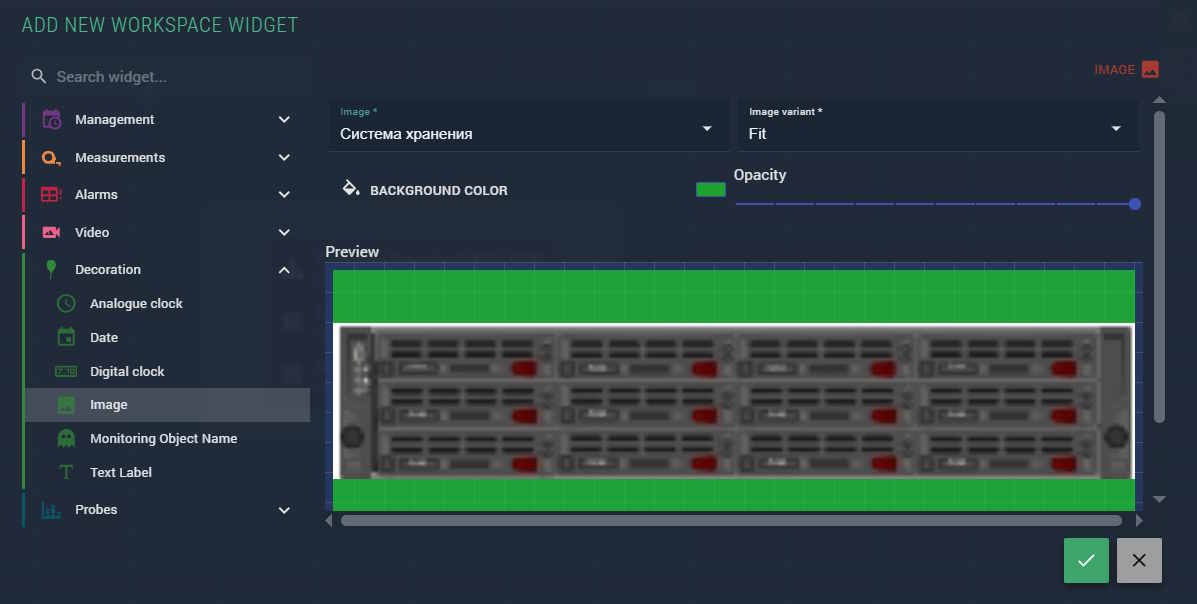Screen dimensions: 1197x604
Task: Click the Monitoring Object Name ghost icon
Action: [x=66, y=439]
